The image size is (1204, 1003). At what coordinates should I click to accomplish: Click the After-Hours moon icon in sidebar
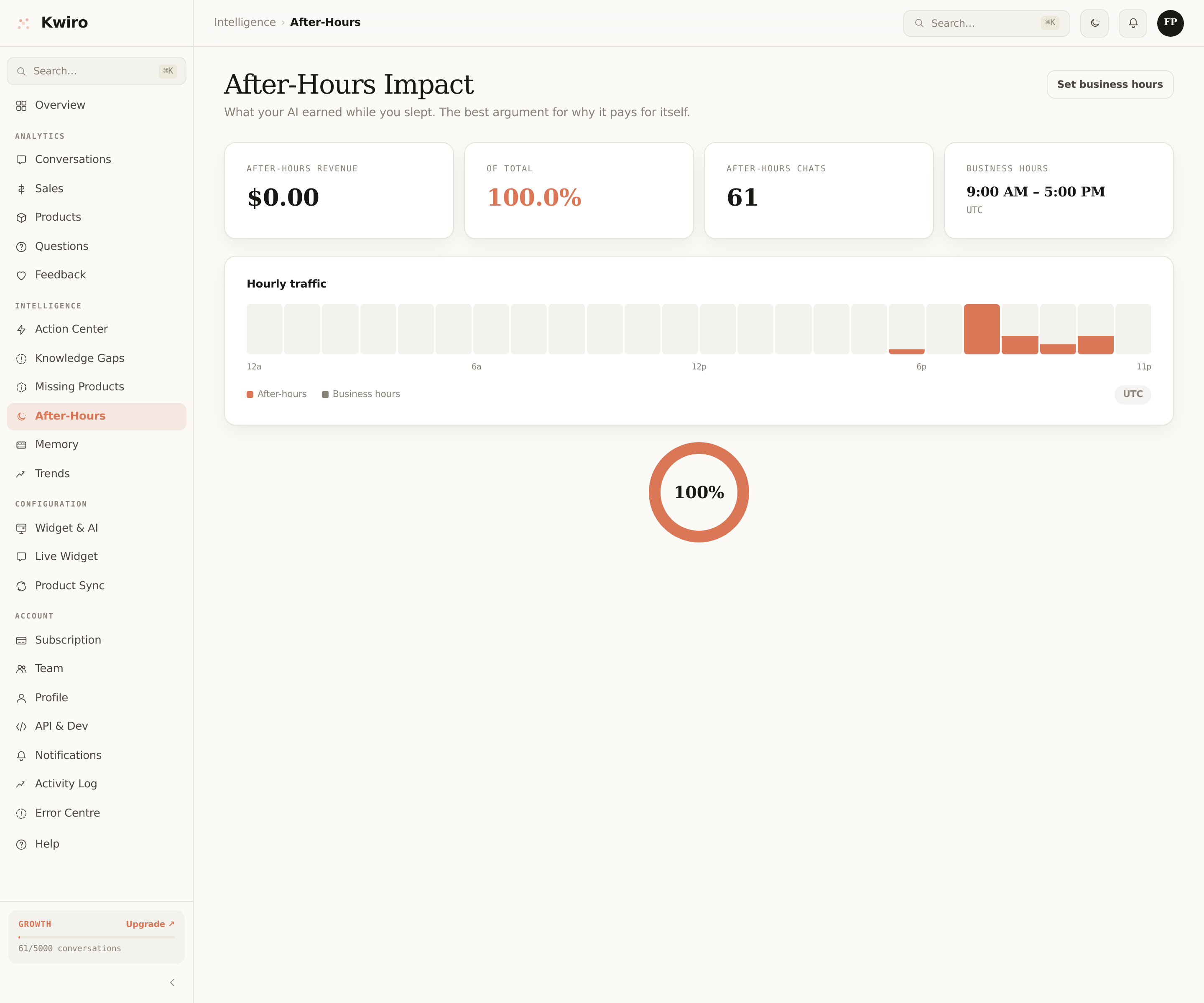coord(21,417)
